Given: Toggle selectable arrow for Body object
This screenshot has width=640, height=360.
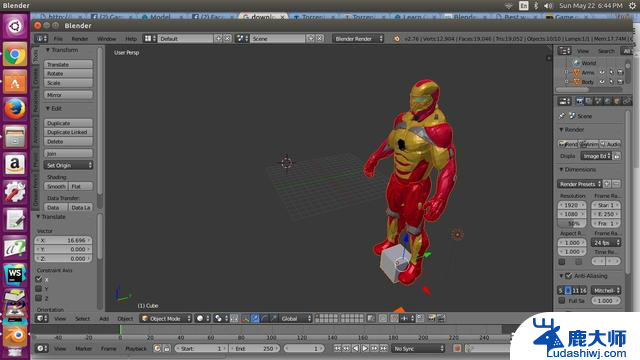Looking at the screenshot, I should point(611,82).
